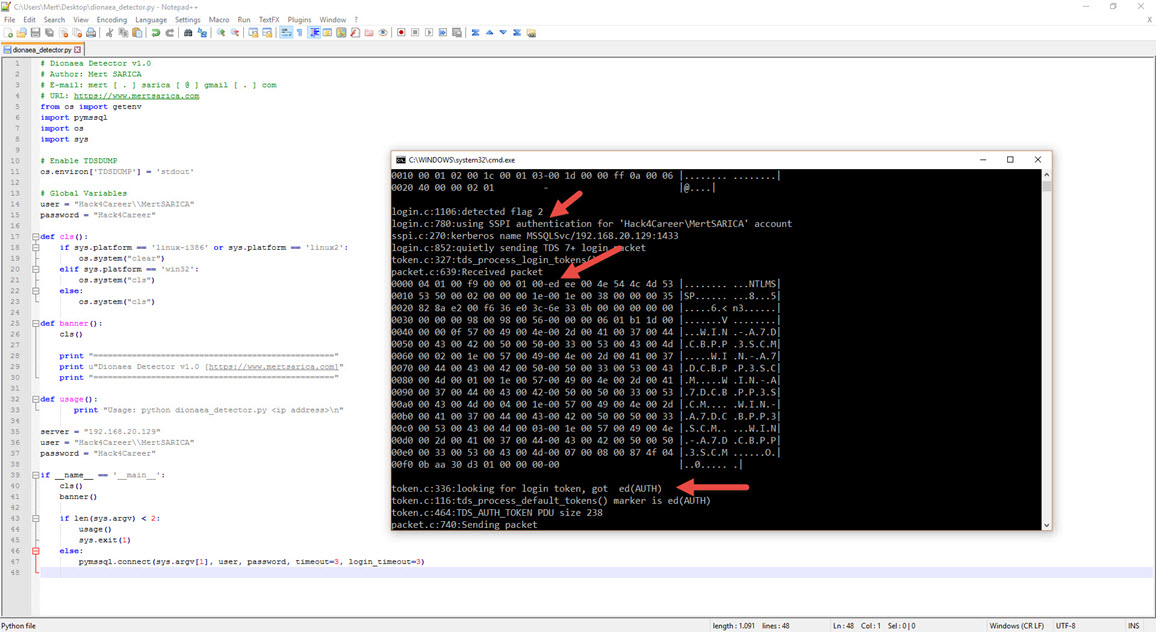Image resolution: width=1156 pixels, height=632 pixels.
Task: Collapse the def cls() code fold
Action: (x=35, y=237)
